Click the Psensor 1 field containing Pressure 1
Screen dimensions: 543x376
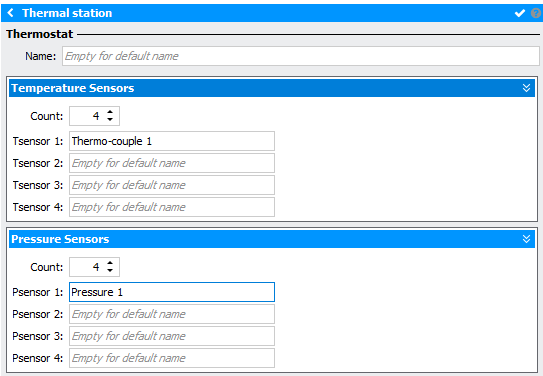[x=172, y=292]
